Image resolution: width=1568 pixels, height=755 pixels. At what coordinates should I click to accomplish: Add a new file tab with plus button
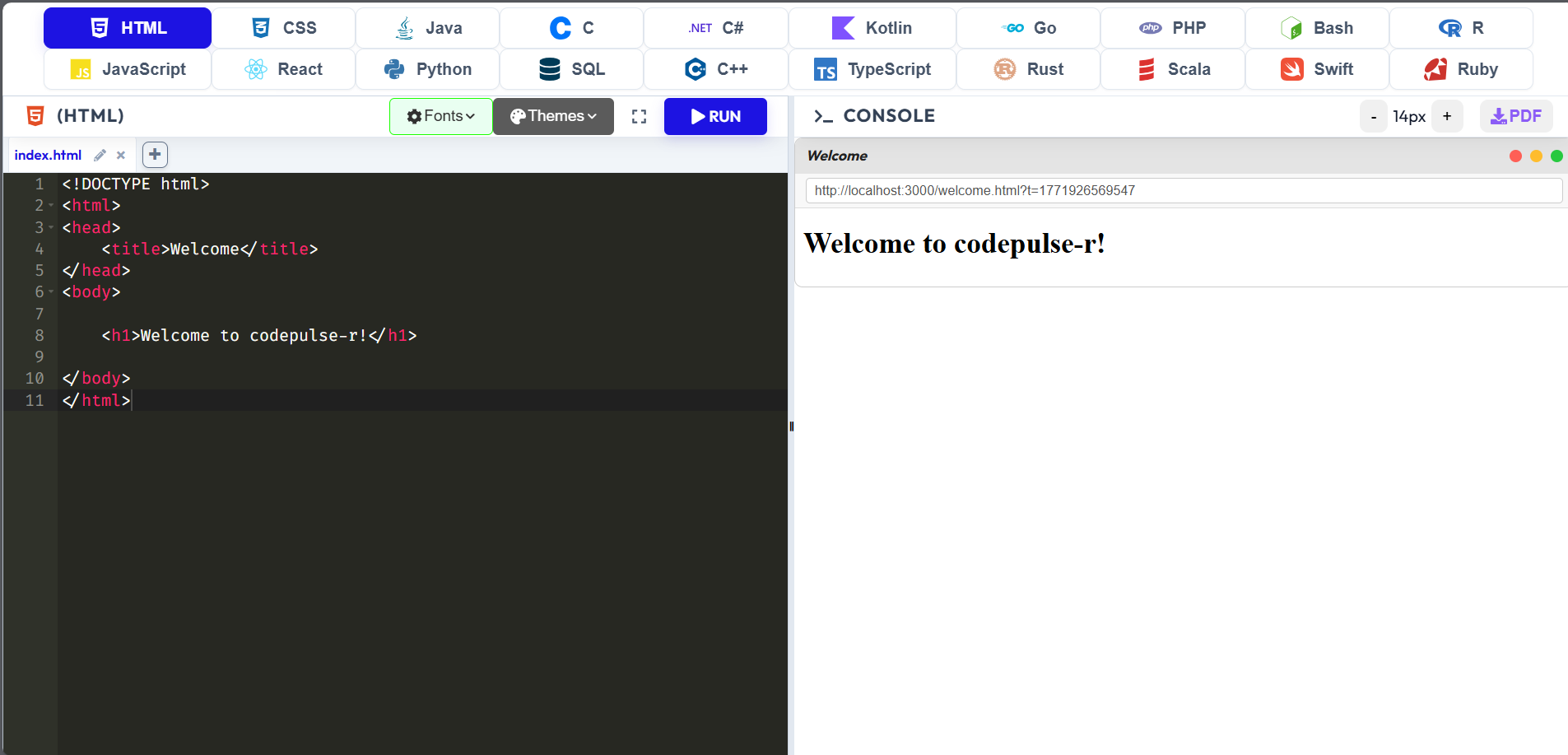point(154,155)
